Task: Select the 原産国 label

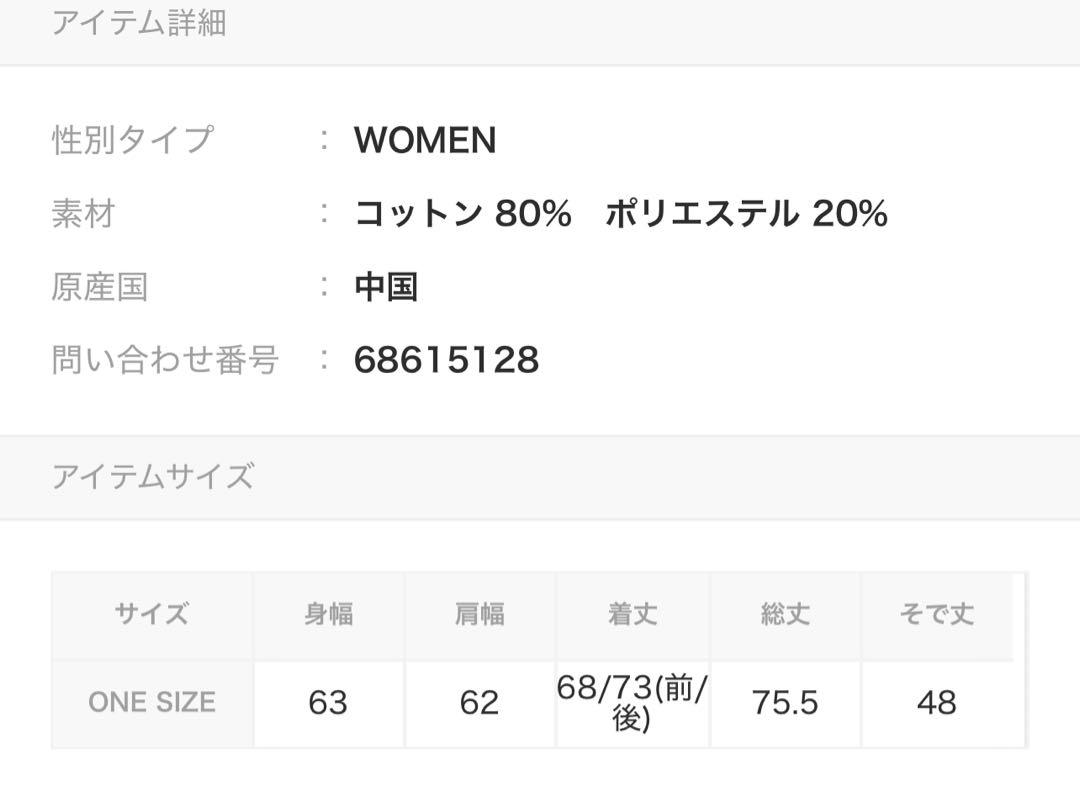Action: pos(99,287)
